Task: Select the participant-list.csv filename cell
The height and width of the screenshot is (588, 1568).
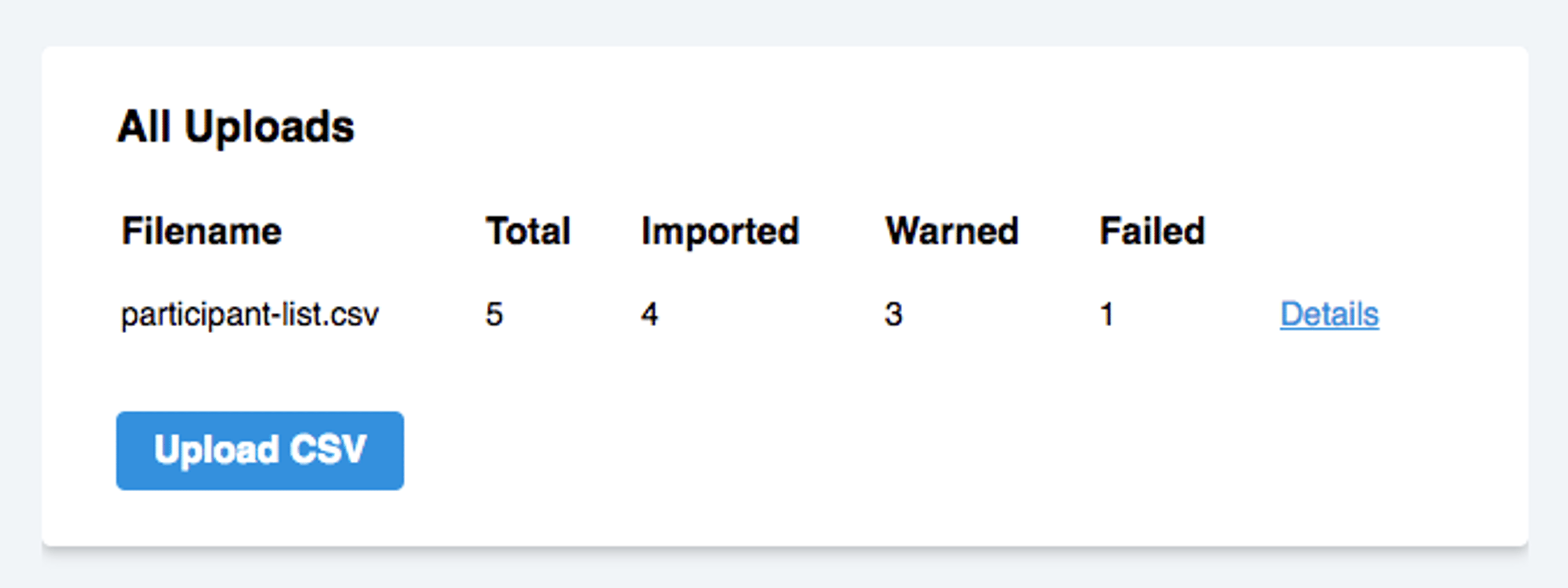Action: tap(250, 315)
